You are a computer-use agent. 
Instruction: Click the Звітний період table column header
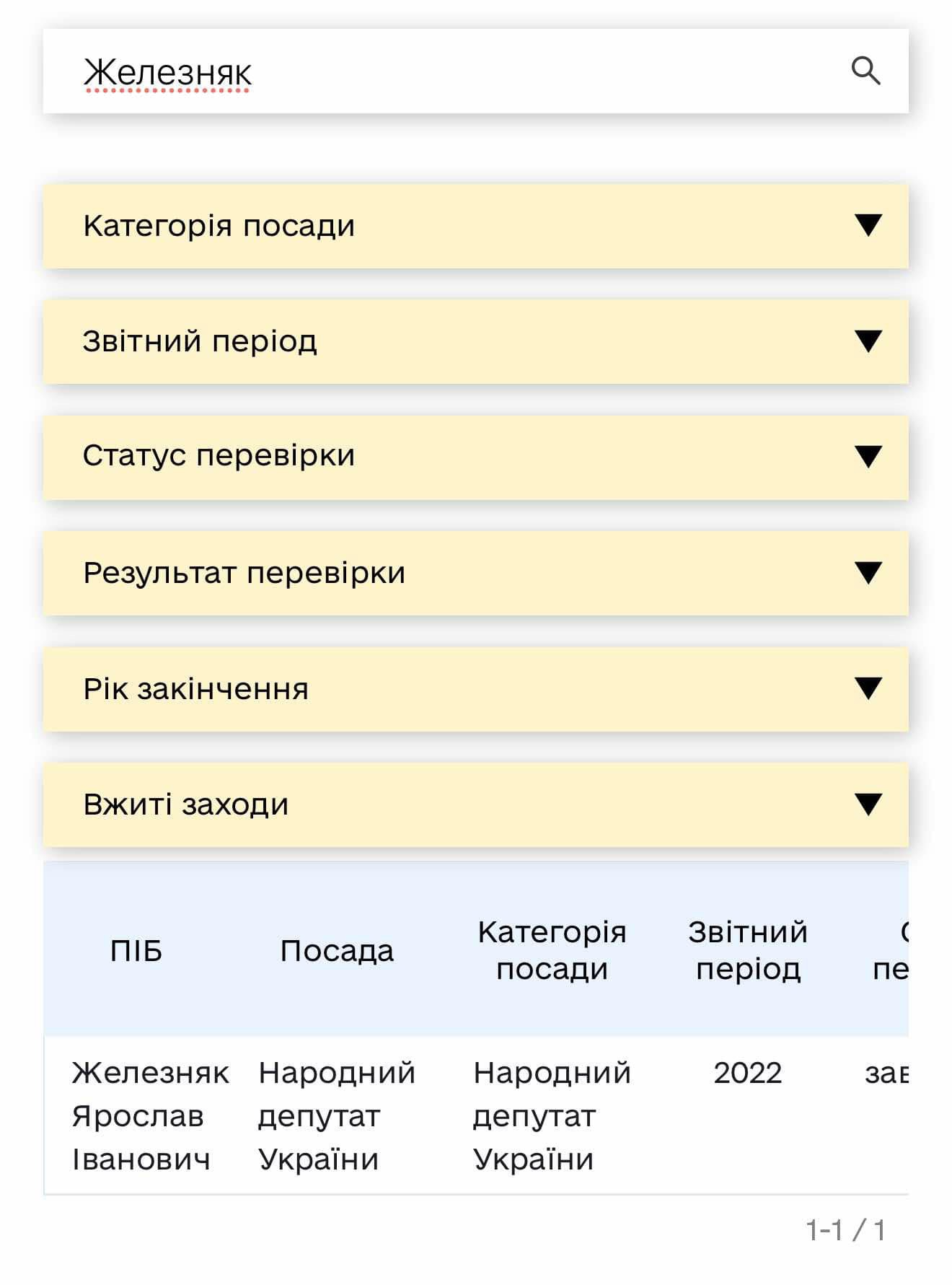pos(748,950)
